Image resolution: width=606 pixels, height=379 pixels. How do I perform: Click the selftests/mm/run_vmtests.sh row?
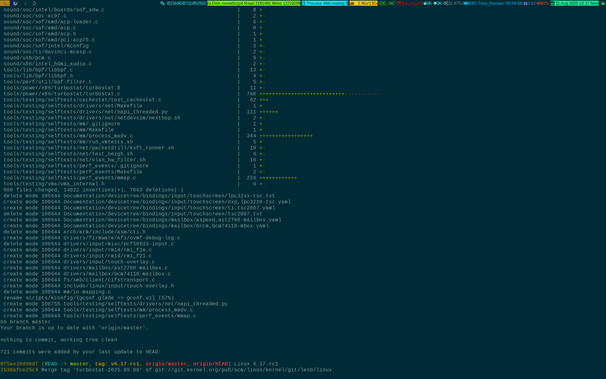coord(133,142)
